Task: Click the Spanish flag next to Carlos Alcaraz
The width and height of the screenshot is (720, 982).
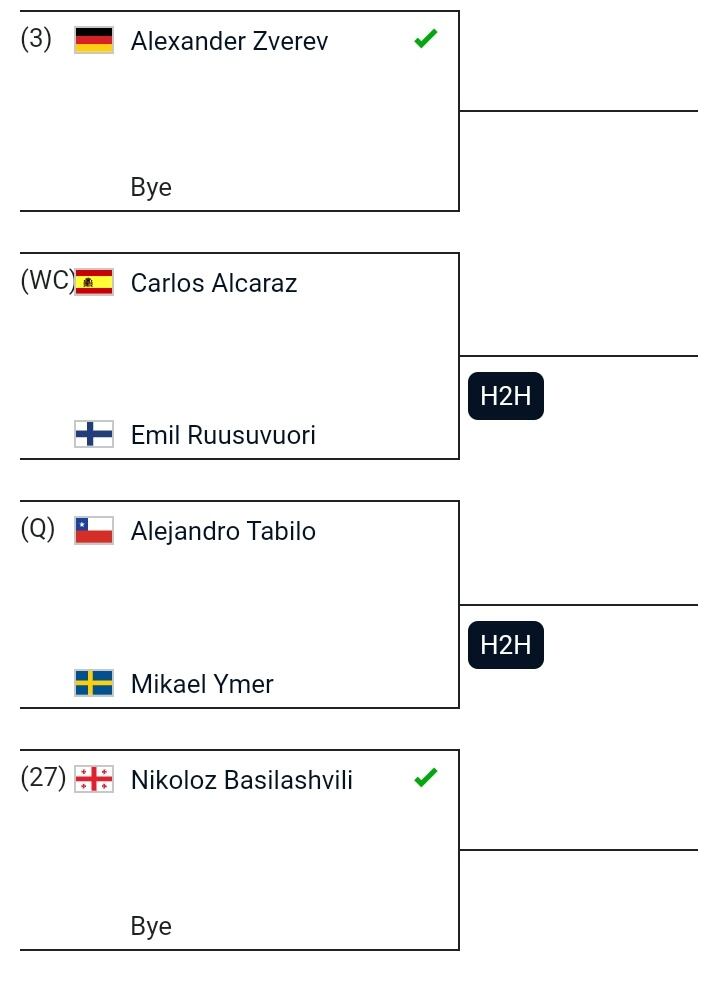Action: pos(94,282)
